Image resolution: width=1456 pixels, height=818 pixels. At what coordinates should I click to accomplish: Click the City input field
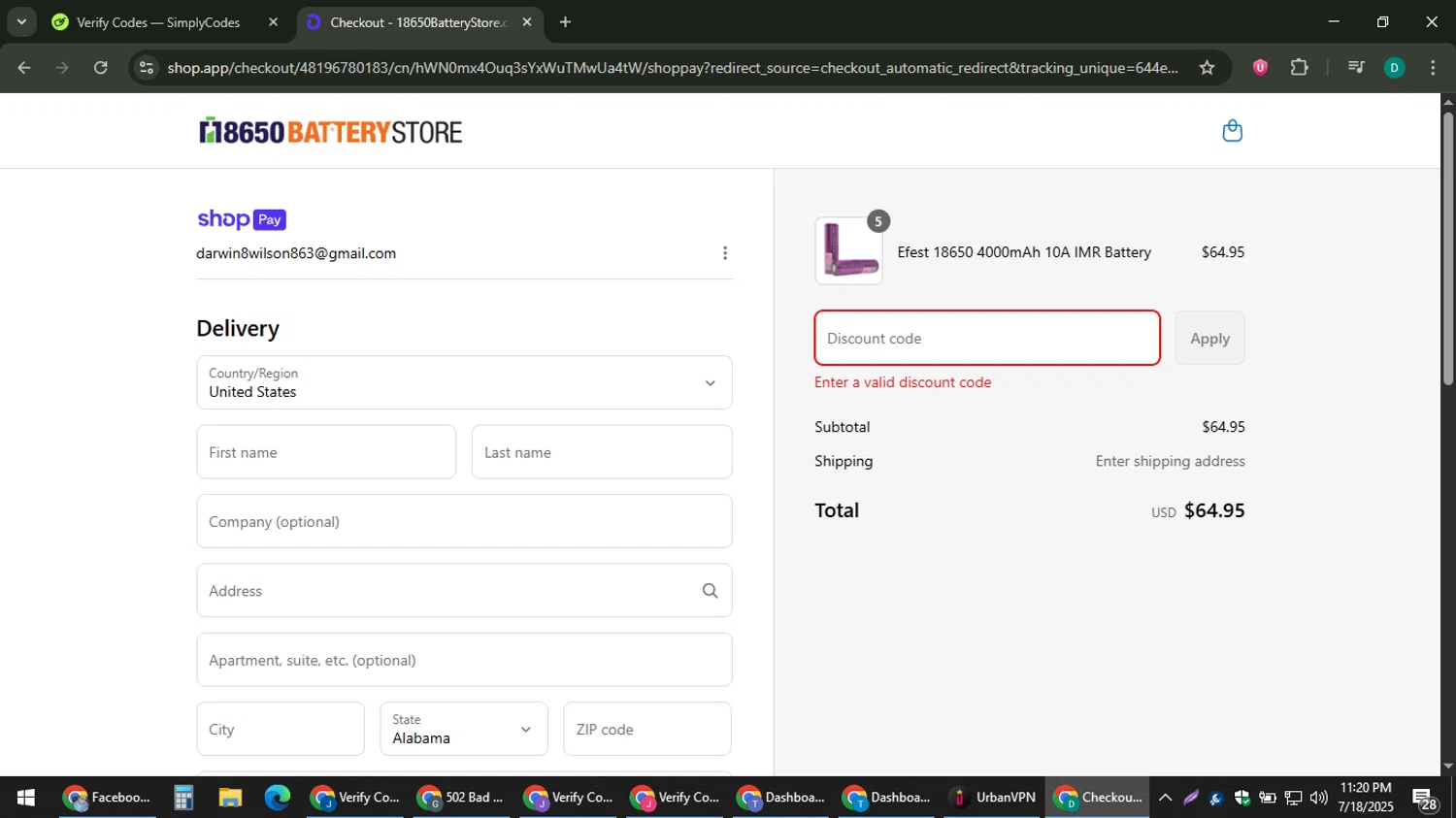[x=281, y=729]
